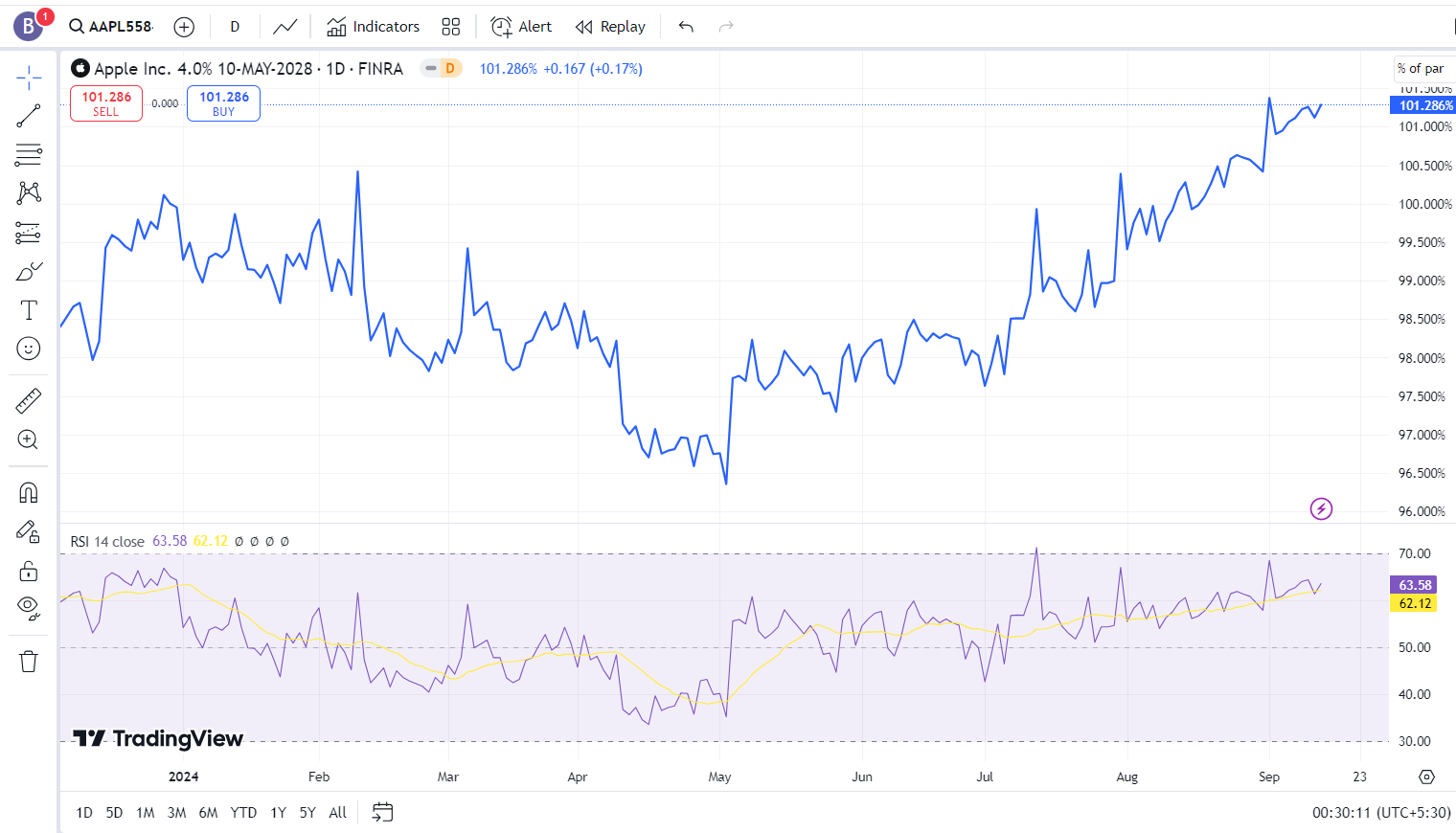
Task: Select the YTD time range
Action: click(243, 813)
